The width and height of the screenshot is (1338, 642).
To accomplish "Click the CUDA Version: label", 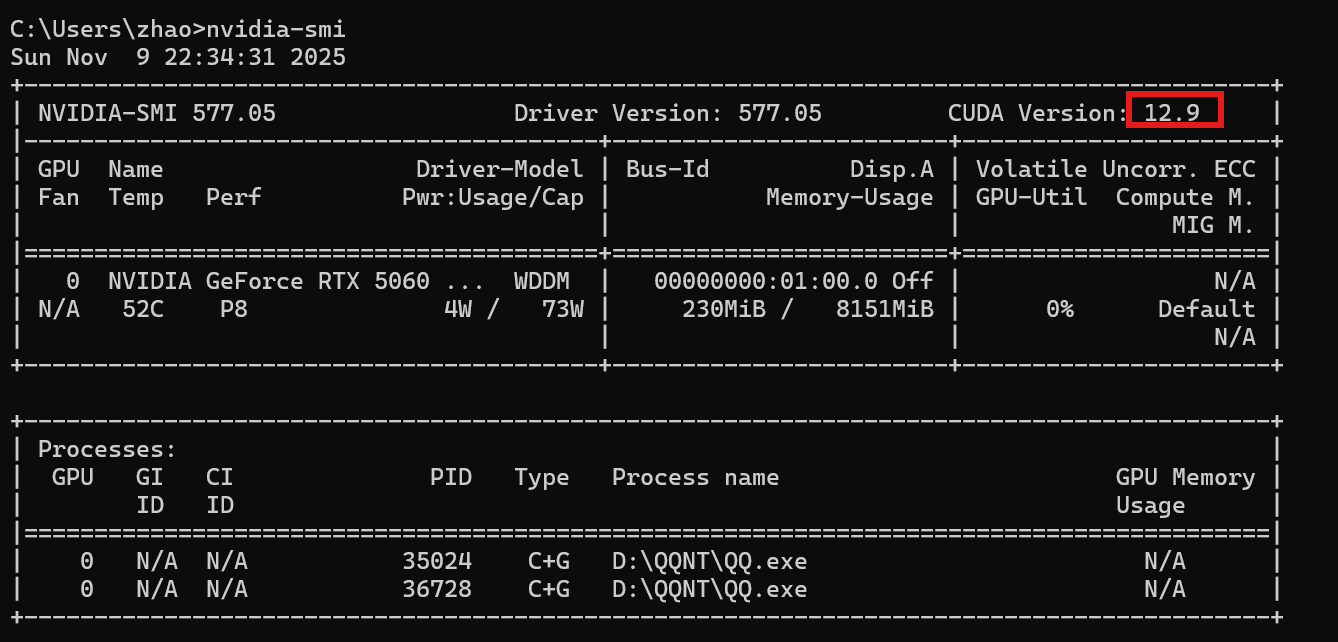I will (x=1039, y=113).
